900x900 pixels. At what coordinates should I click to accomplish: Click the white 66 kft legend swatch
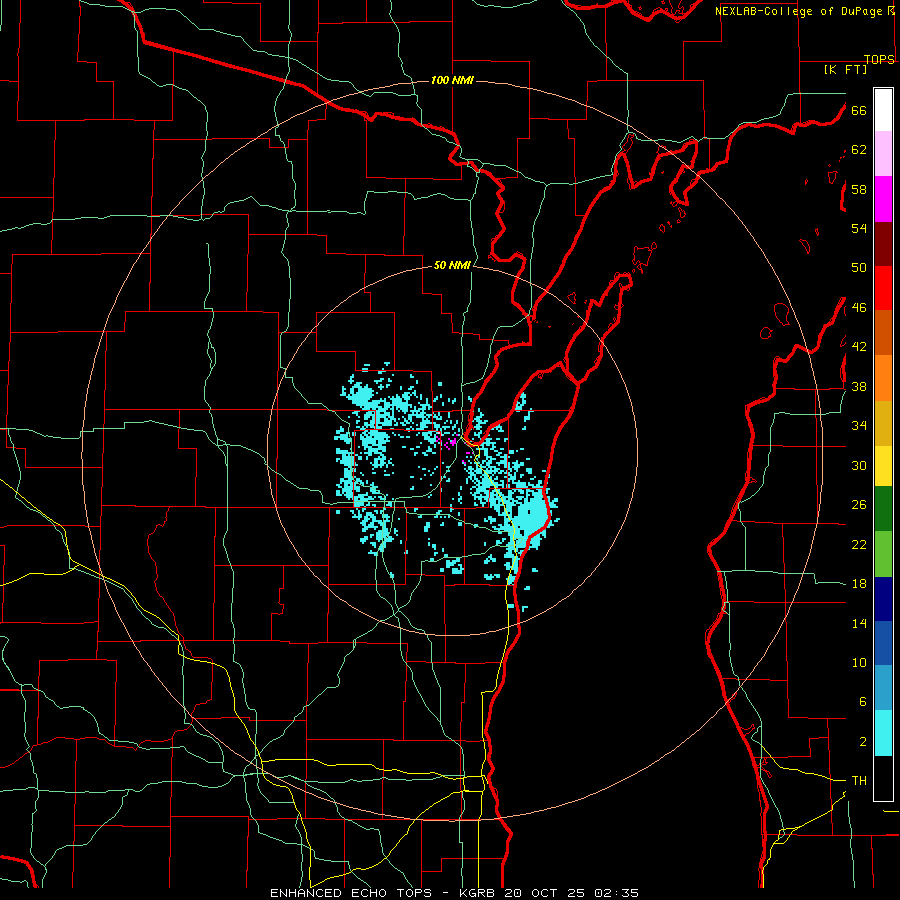tap(883, 110)
